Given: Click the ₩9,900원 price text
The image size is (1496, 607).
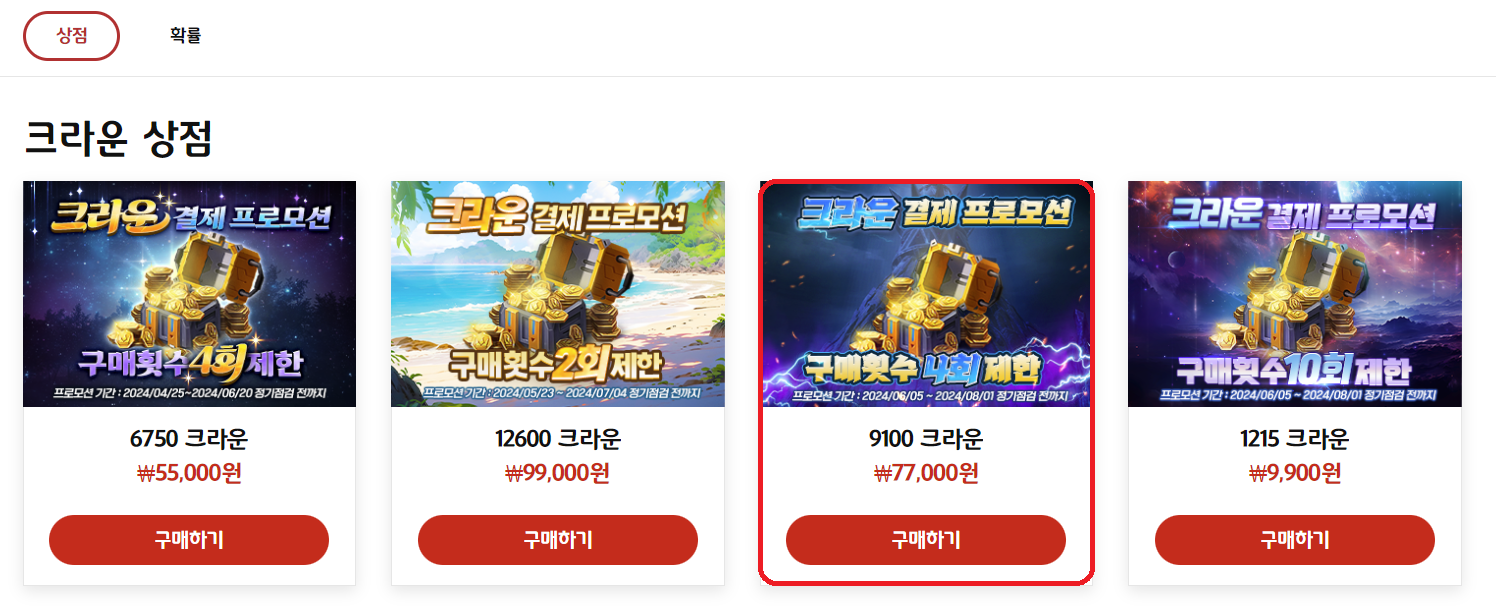Looking at the screenshot, I should point(1295,473).
